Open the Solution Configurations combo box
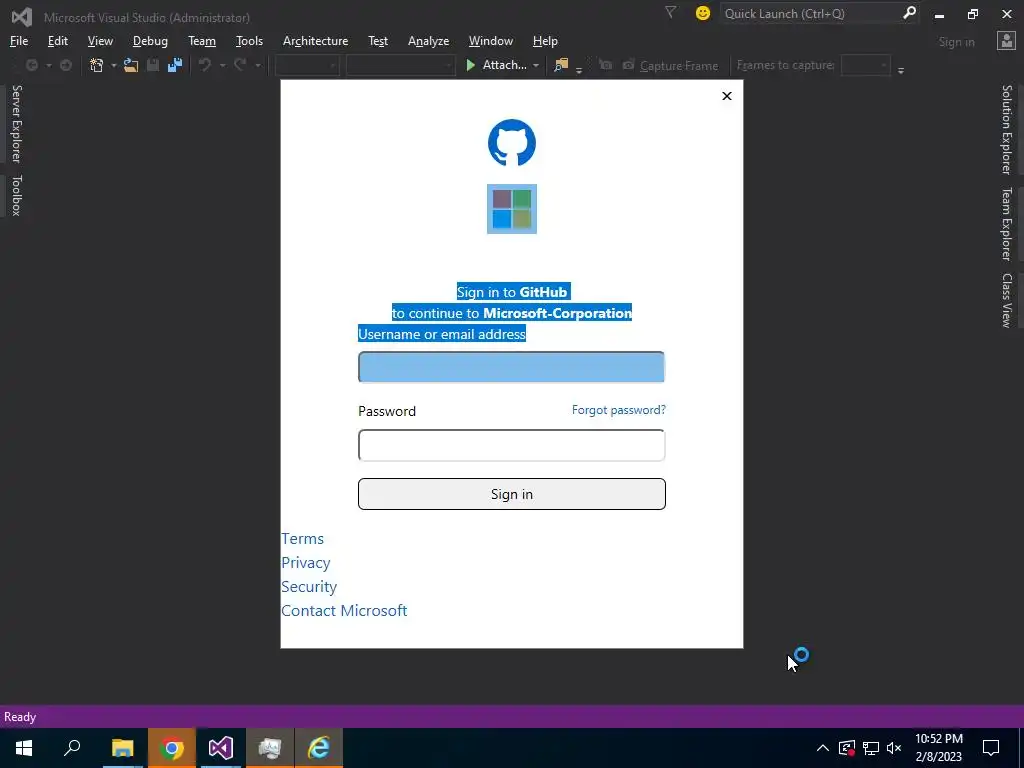The height and width of the screenshot is (768, 1024). click(307, 65)
